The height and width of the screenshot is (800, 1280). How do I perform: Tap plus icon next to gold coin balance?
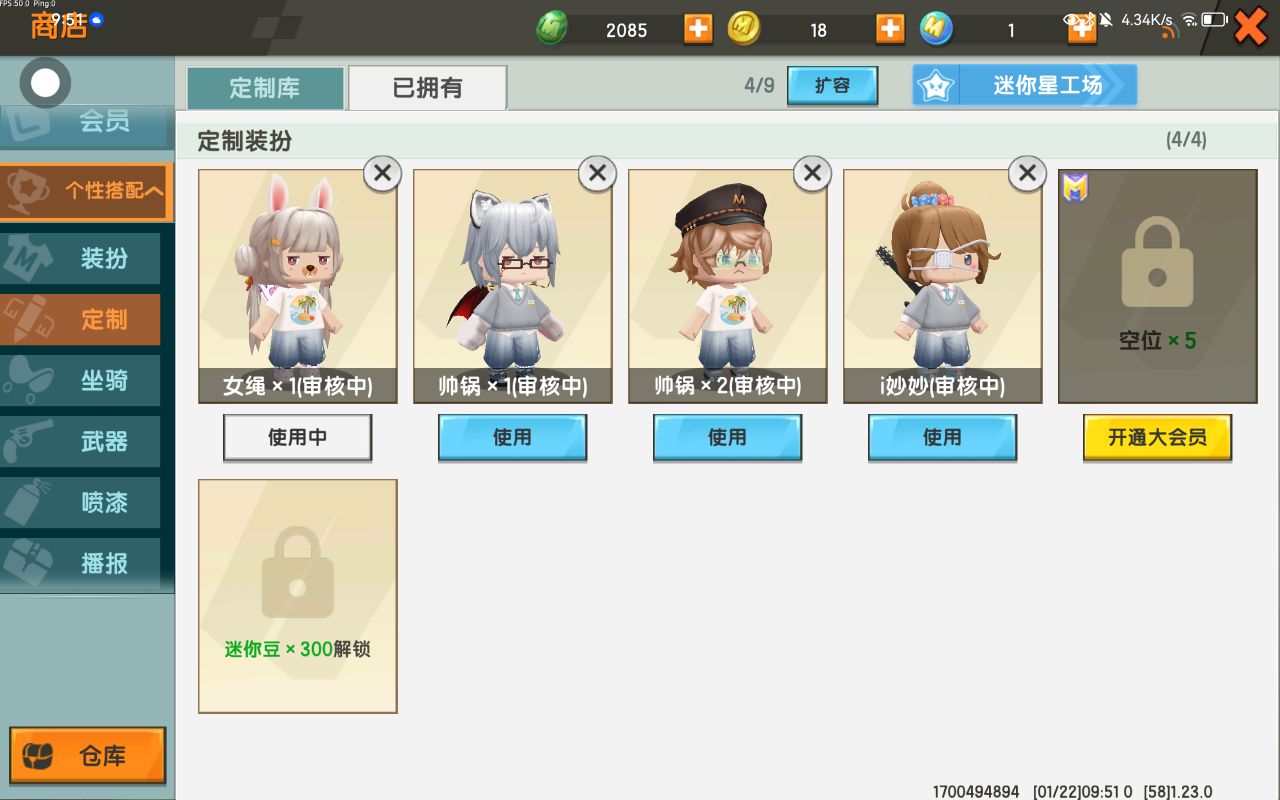pos(890,29)
